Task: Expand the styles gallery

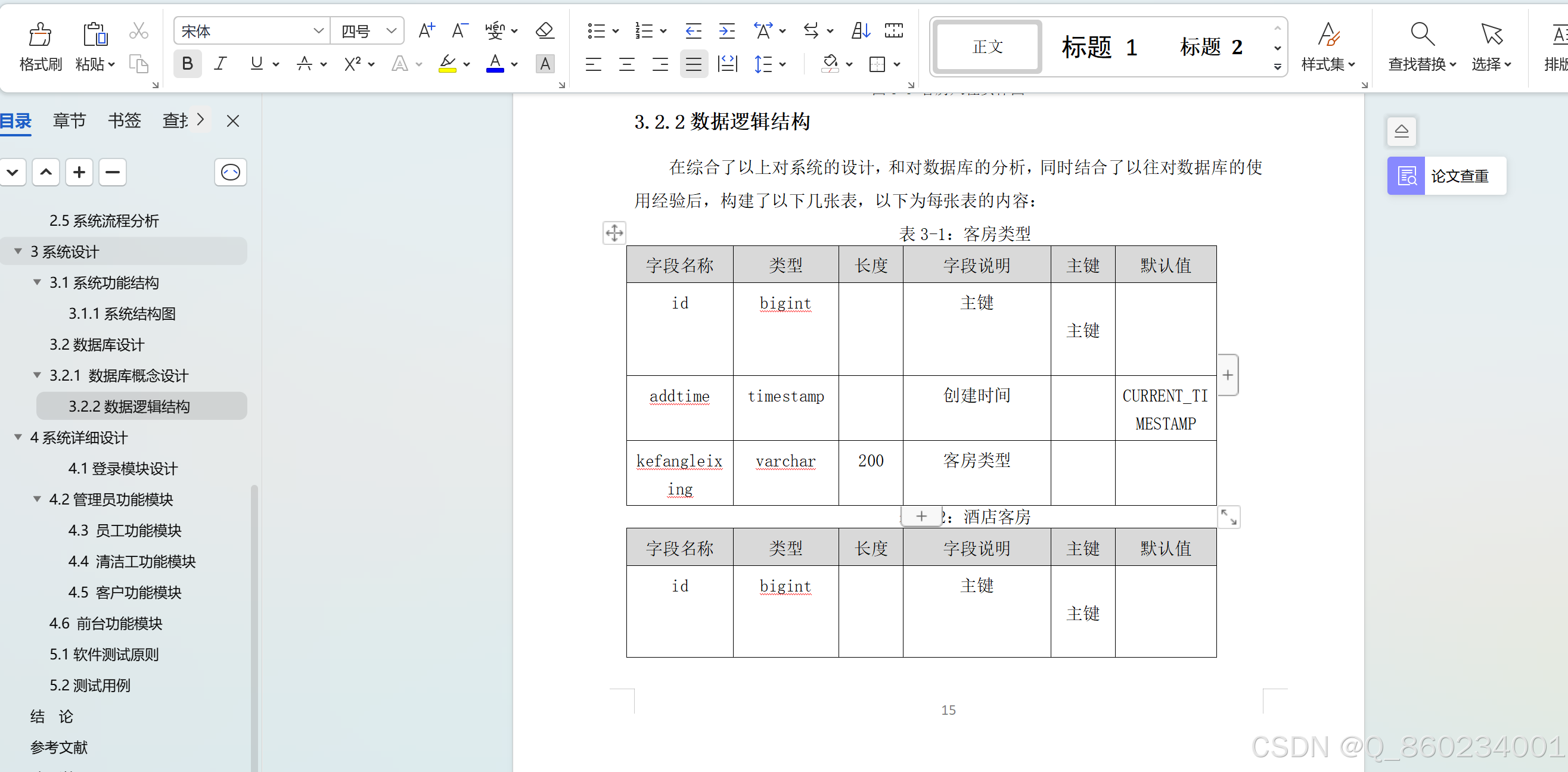Action: tap(1277, 67)
